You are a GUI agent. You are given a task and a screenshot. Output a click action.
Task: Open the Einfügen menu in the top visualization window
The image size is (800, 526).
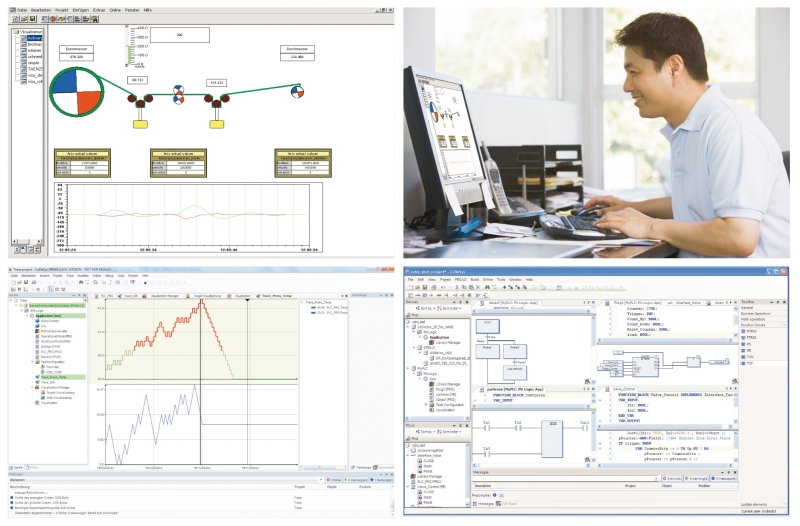click(x=81, y=10)
